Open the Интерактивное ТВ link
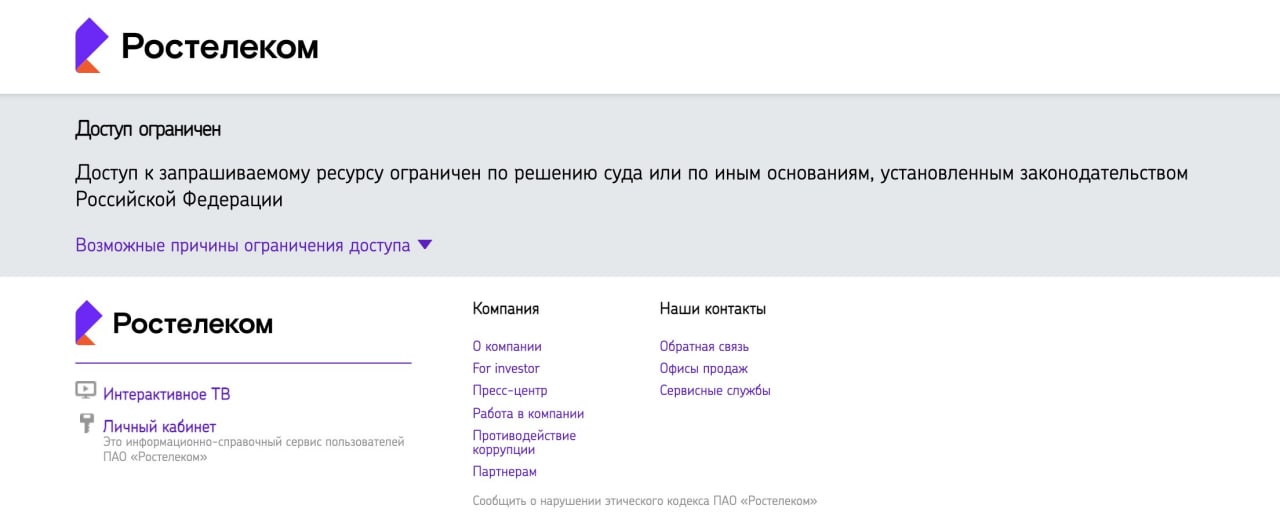Viewport: 1280px width, 527px height. click(167, 394)
